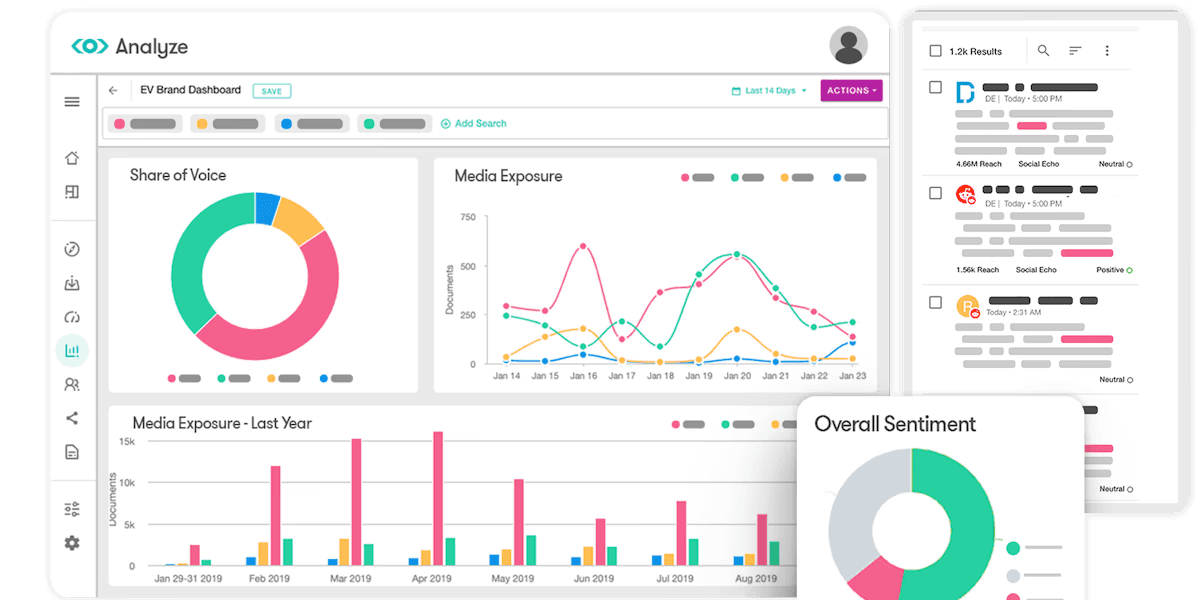
Task: Check the result posted Today 2:31 AM
Action: pyautogui.click(x=935, y=302)
